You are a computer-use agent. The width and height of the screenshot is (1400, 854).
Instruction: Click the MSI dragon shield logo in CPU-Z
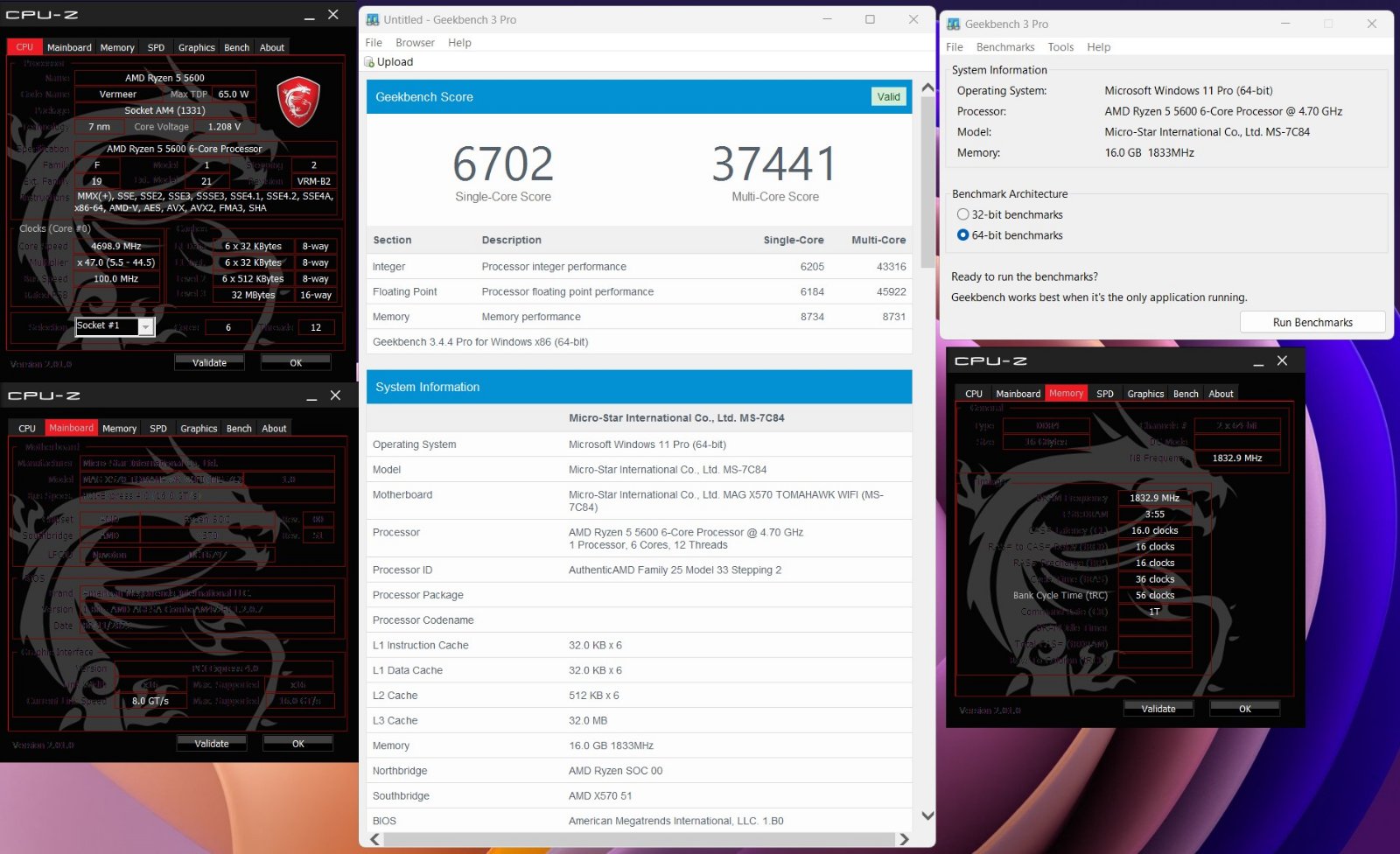point(298,102)
